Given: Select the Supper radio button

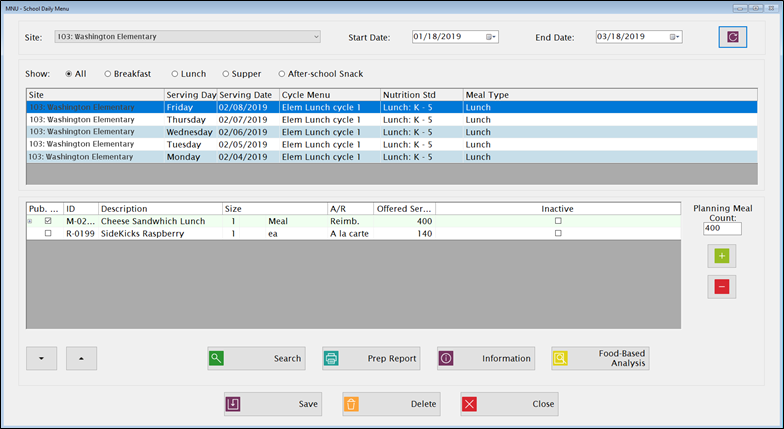Looking at the screenshot, I should pos(226,74).
